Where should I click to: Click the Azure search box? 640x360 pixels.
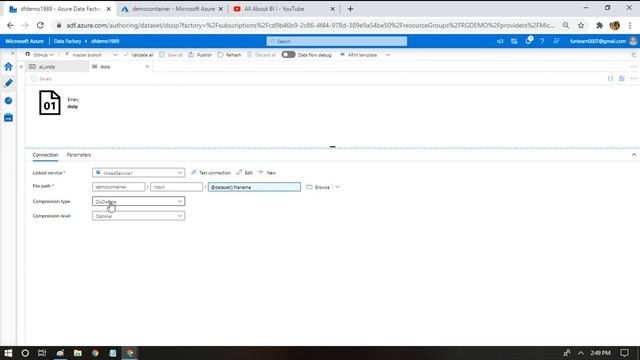[337, 41]
